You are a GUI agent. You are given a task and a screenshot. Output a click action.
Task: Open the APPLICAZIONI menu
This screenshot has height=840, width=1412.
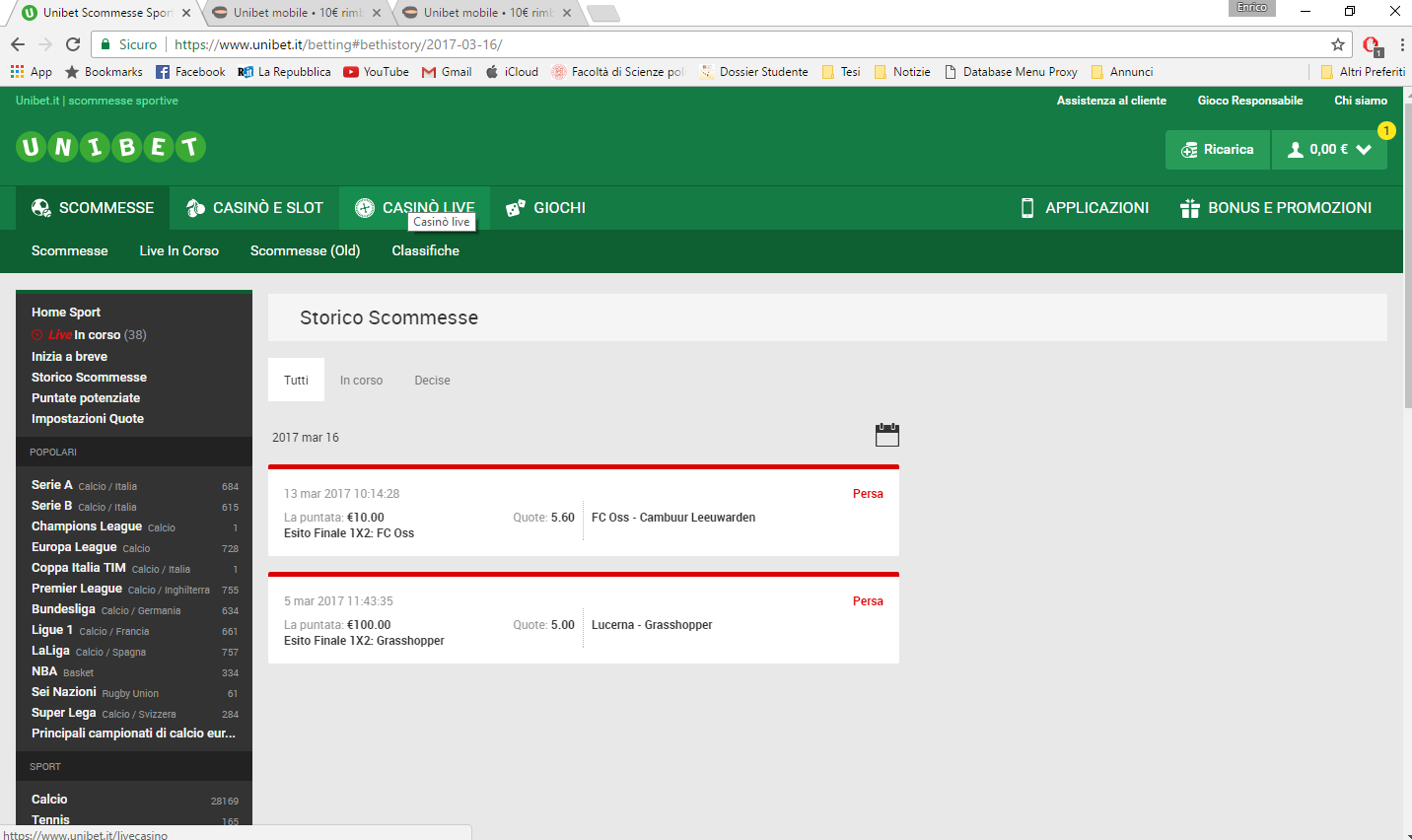click(x=1084, y=208)
